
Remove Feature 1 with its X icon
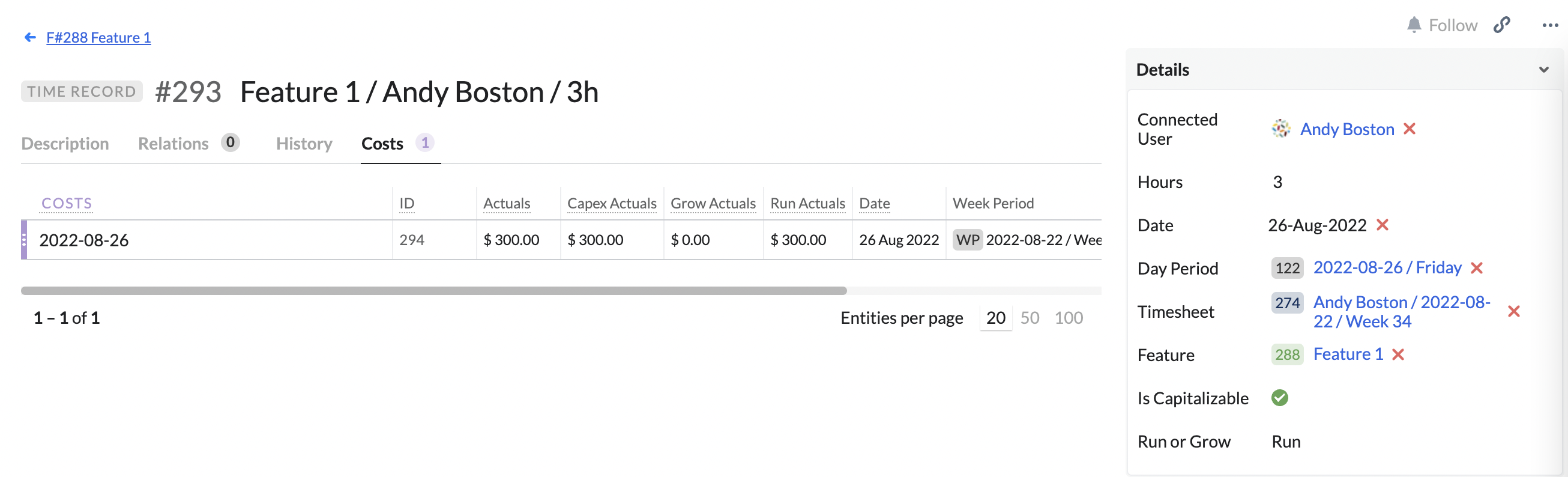tap(1398, 354)
